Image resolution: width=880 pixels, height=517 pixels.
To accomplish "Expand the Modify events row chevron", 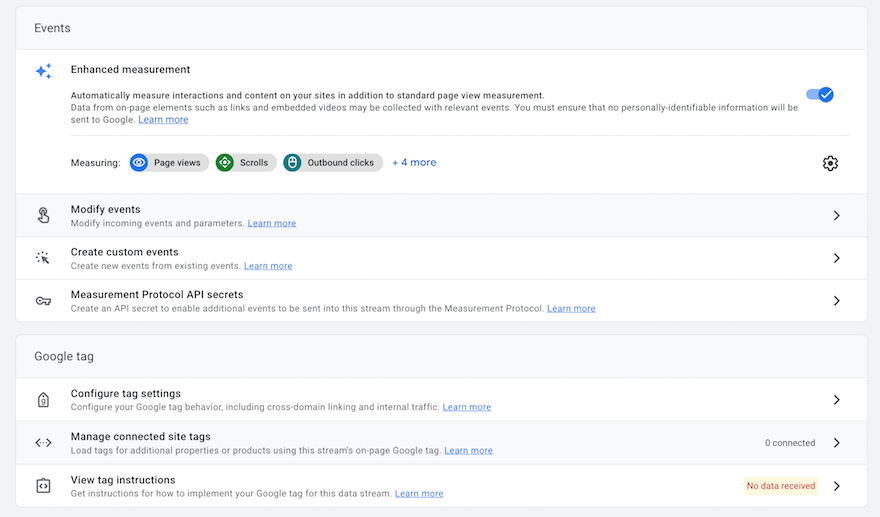I will 836,216.
